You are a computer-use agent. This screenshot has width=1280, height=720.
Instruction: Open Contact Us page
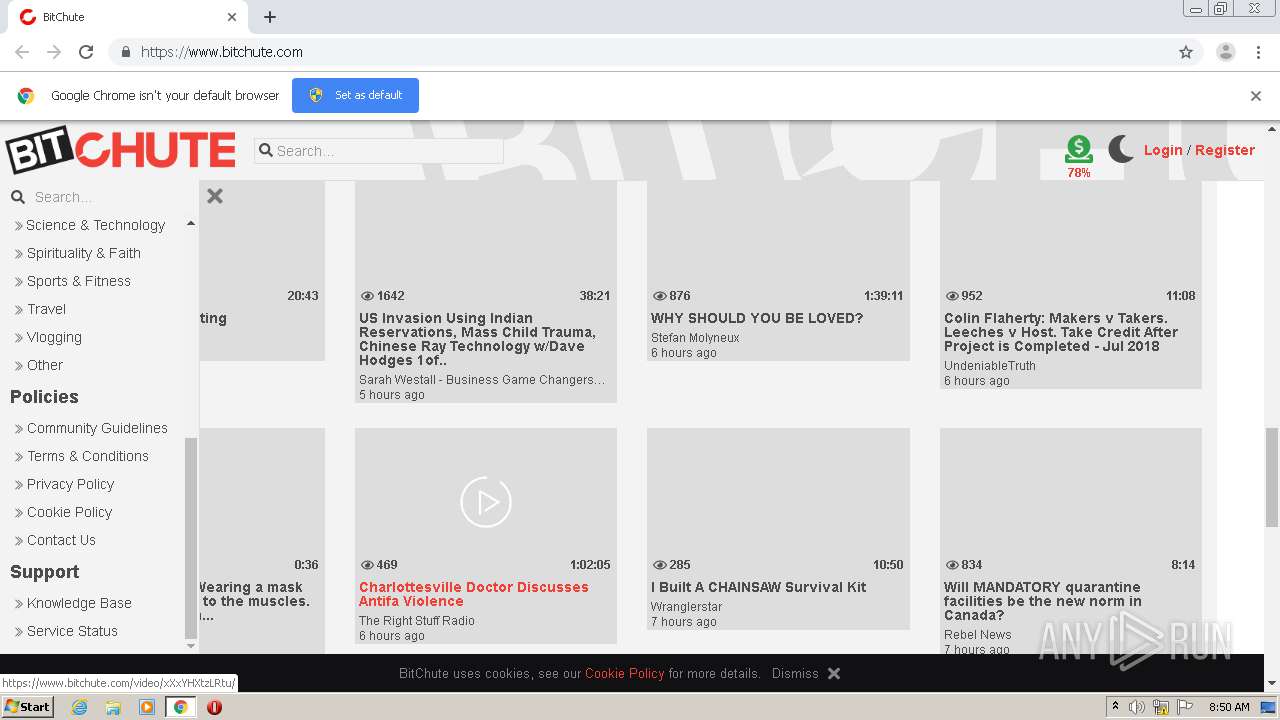coord(61,540)
